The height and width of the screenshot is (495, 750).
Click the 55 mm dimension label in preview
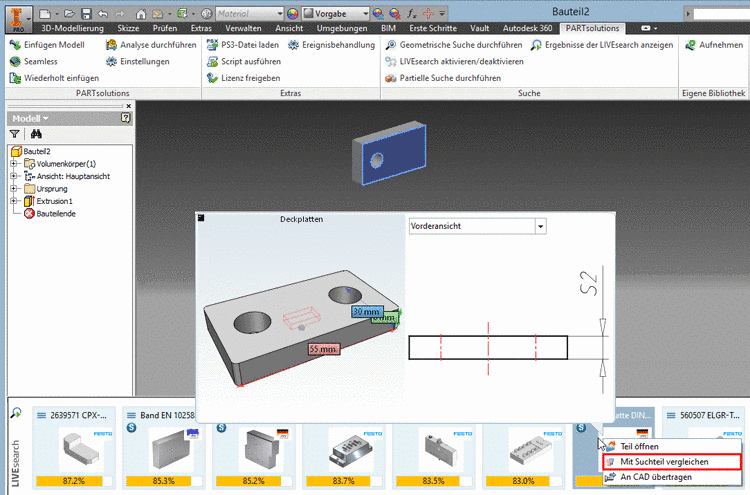(323, 349)
